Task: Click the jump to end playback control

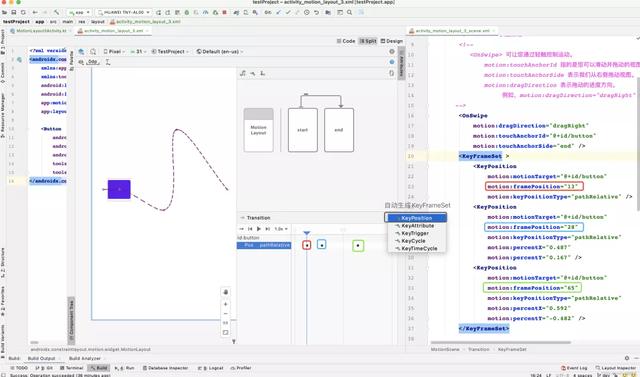Action: click(268, 229)
